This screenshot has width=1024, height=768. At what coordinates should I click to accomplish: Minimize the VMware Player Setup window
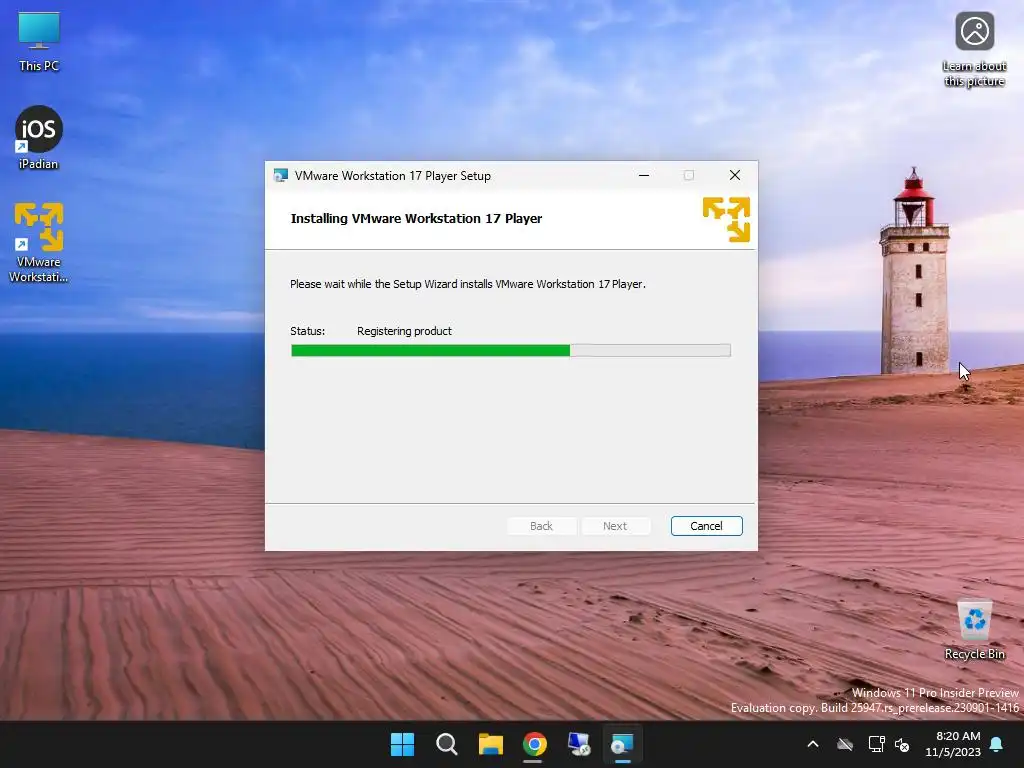point(644,175)
